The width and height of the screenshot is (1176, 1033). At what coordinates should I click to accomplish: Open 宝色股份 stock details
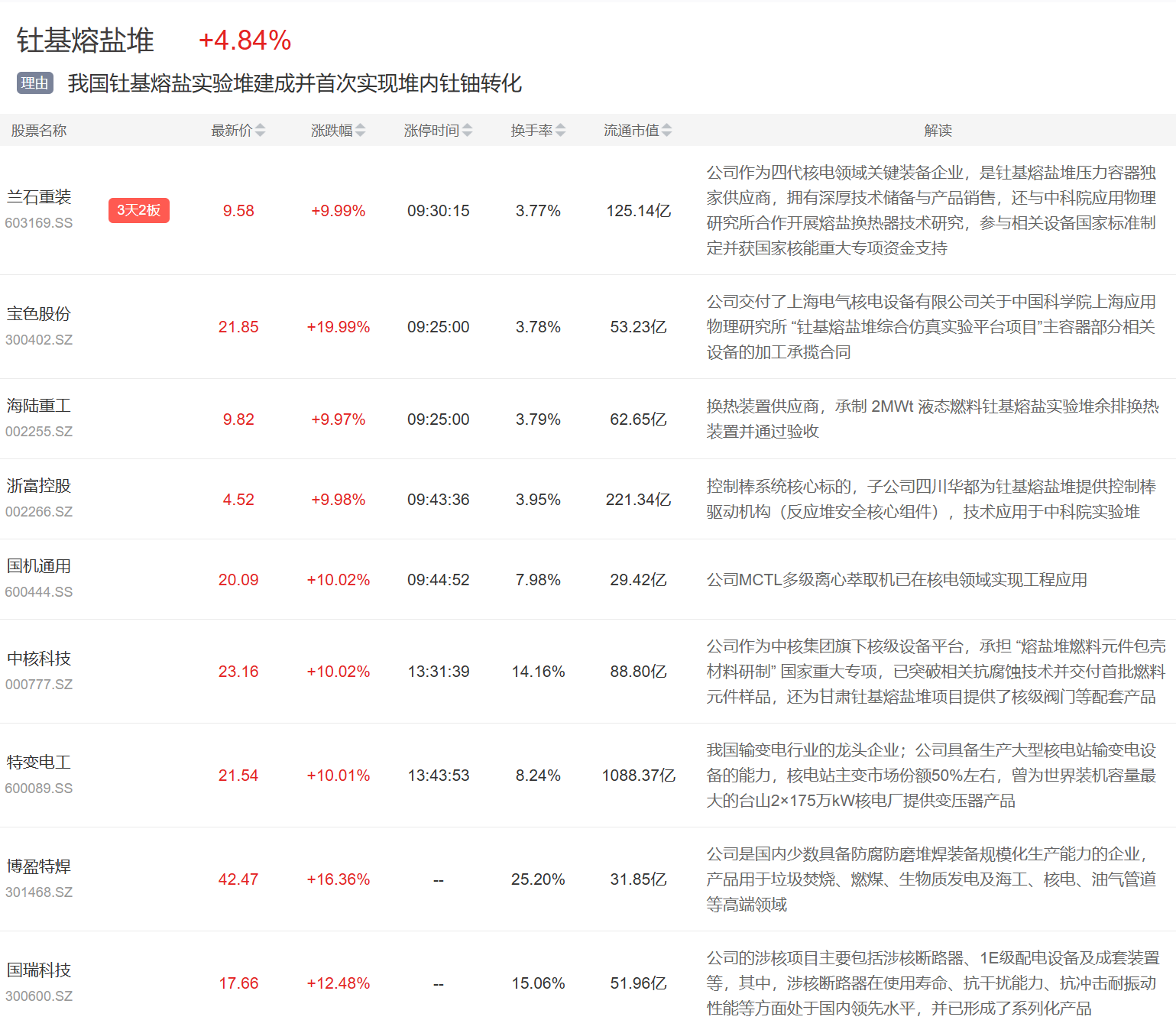39,314
